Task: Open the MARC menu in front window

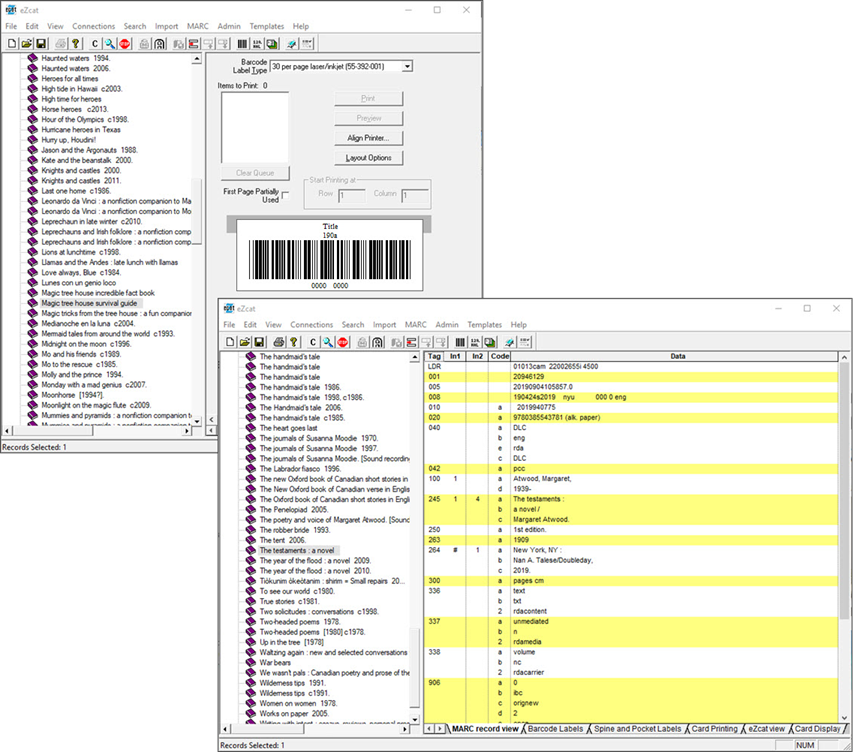Action: [x=415, y=325]
